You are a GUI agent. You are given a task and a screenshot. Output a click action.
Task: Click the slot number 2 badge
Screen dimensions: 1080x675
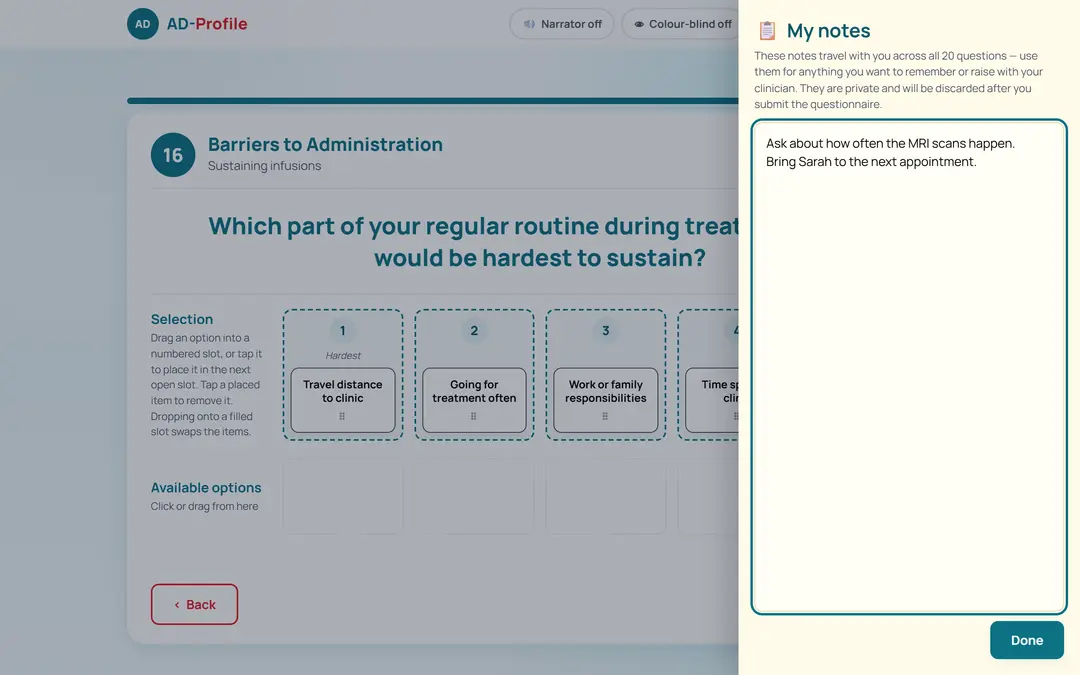point(474,331)
